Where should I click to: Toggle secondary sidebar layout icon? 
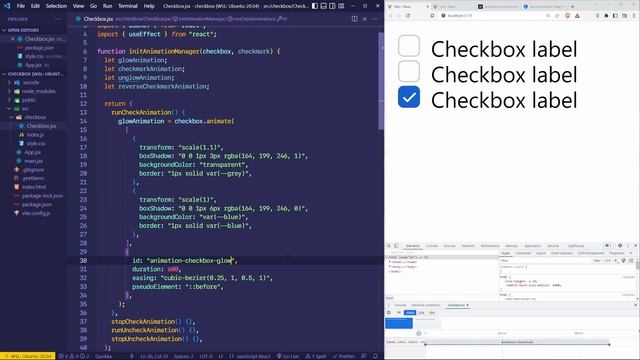pyautogui.click(x=332, y=6)
